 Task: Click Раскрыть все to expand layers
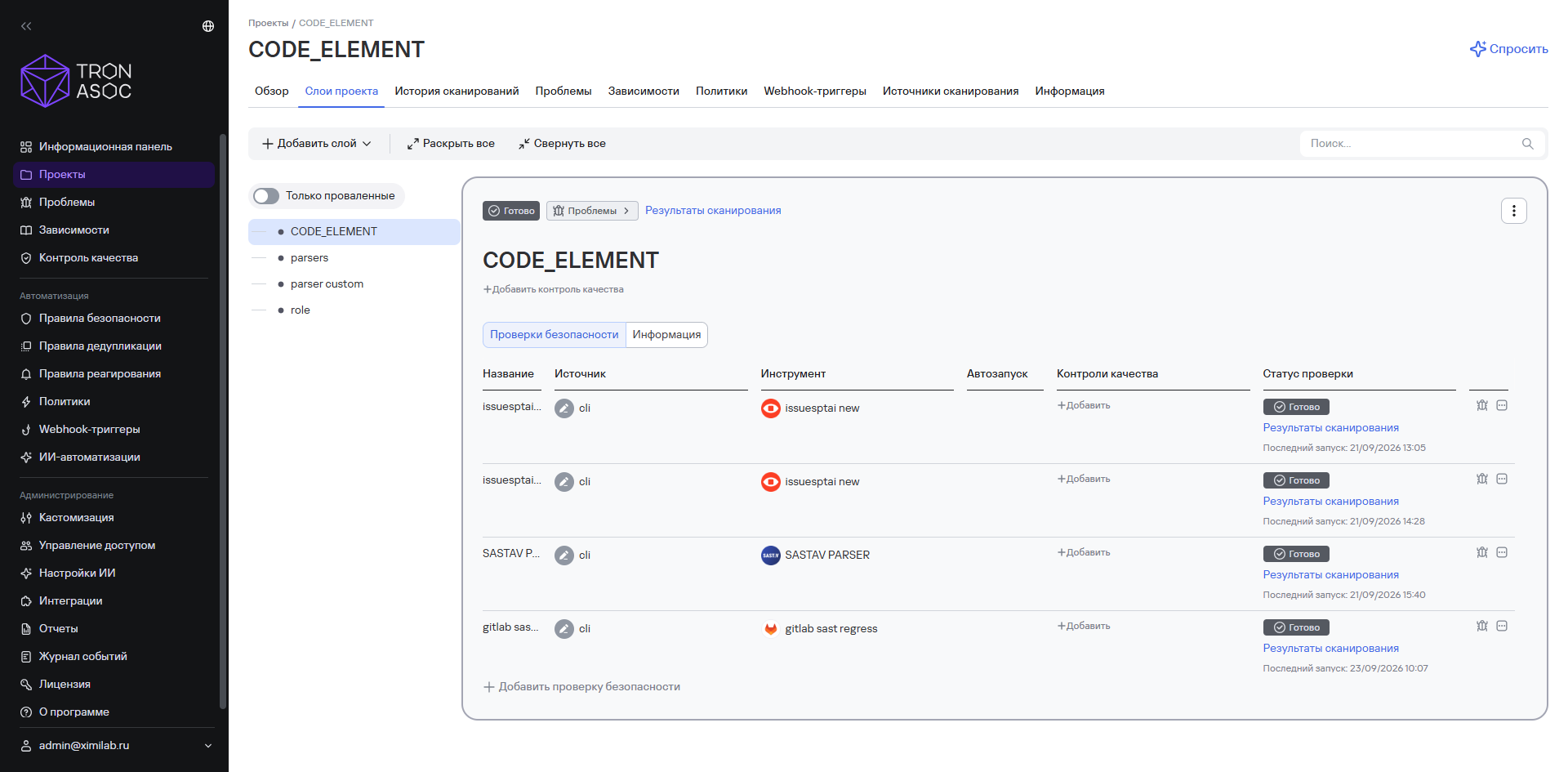tap(451, 144)
